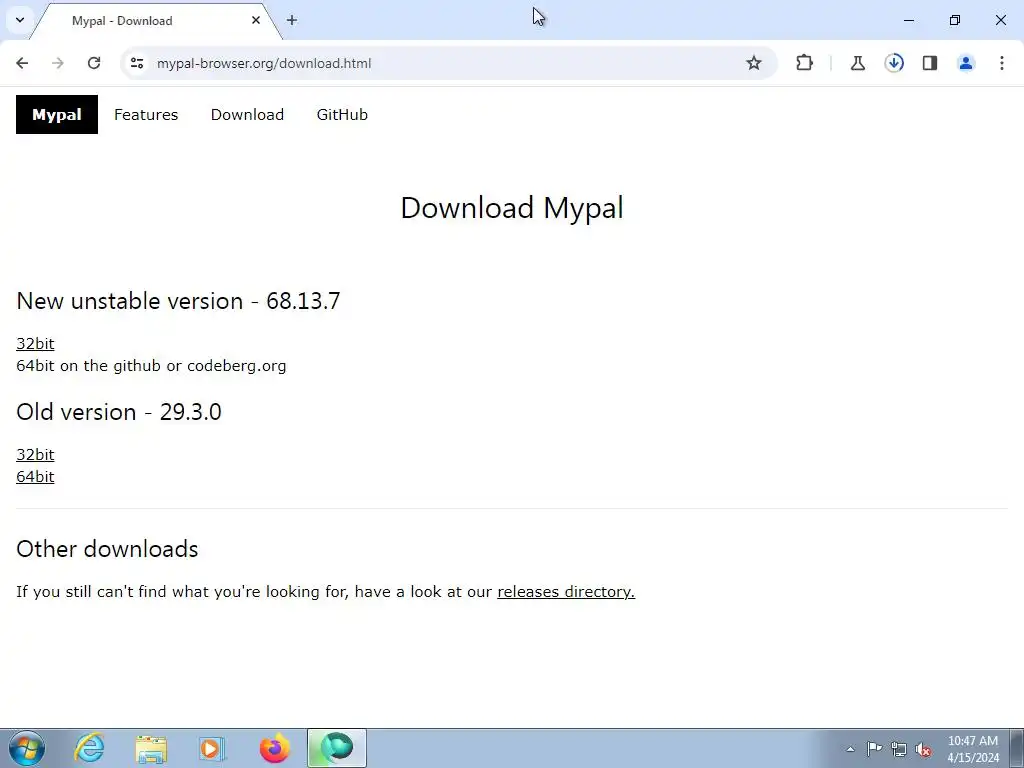The width and height of the screenshot is (1024, 768).
Task: Open the Extensions puzzle icon
Action: (x=805, y=63)
